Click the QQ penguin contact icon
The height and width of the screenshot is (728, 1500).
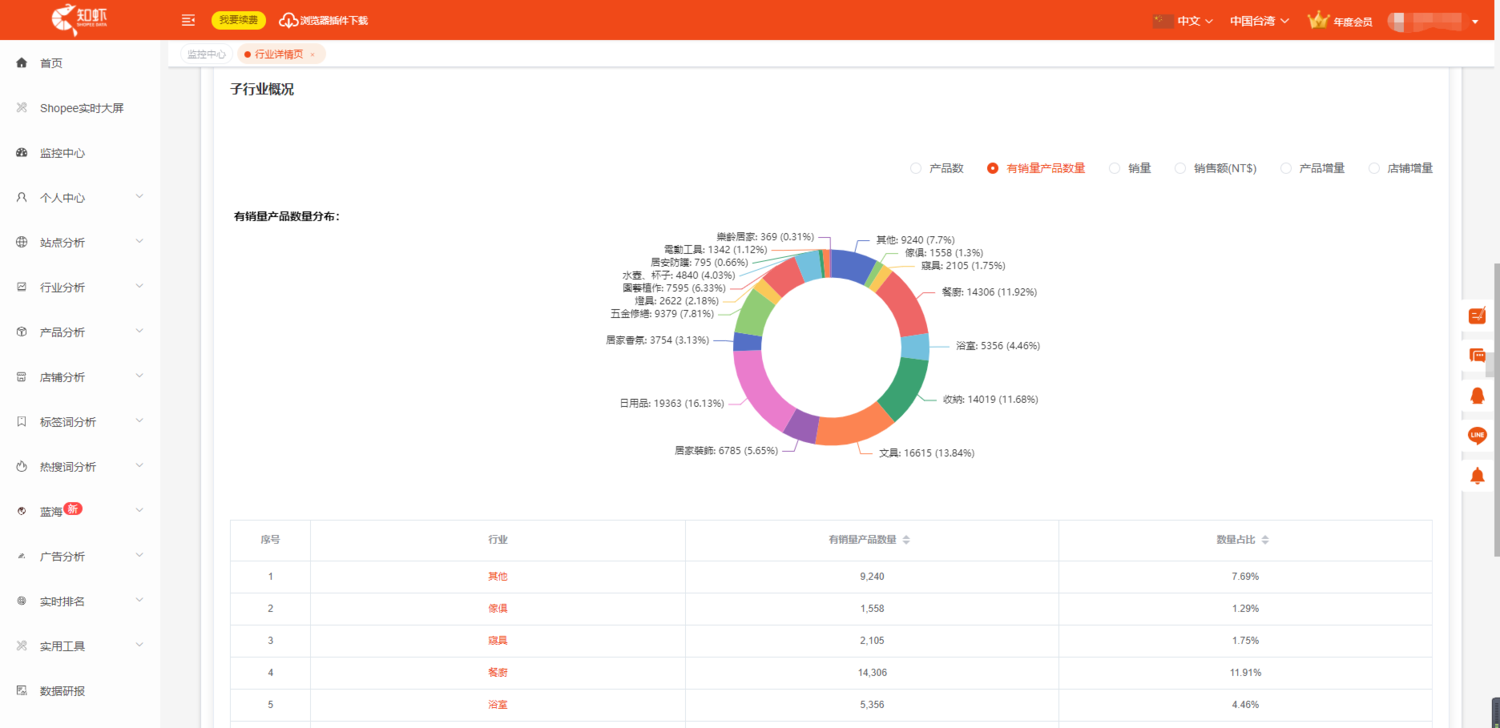click(1477, 396)
